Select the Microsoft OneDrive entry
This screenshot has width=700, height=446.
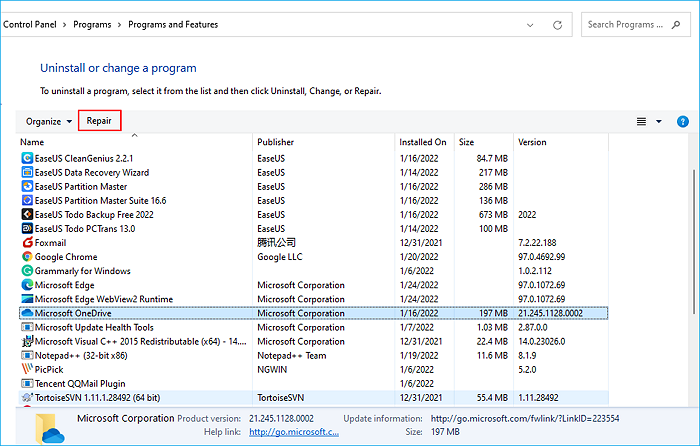[x=313, y=313]
